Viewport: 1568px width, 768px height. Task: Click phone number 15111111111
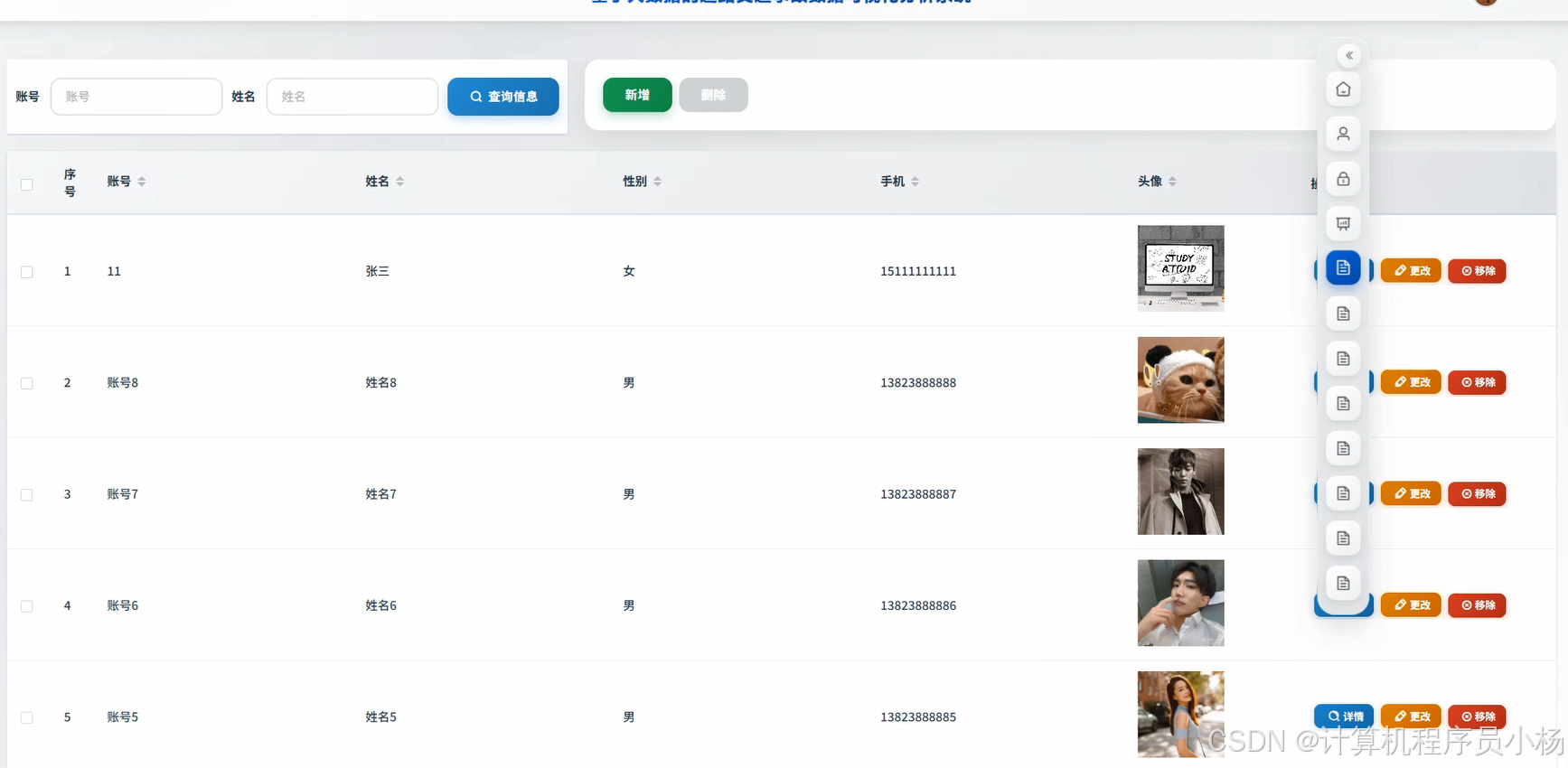coord(918,271)
